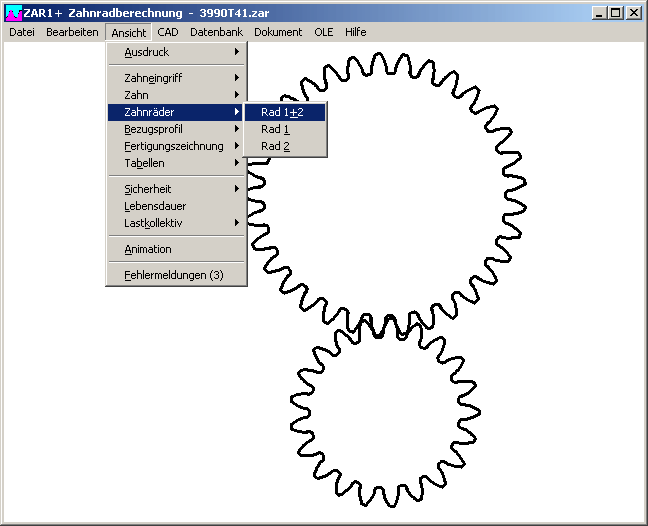Open the OLE menu
648x526 pixels.
[x=323, y=32]
